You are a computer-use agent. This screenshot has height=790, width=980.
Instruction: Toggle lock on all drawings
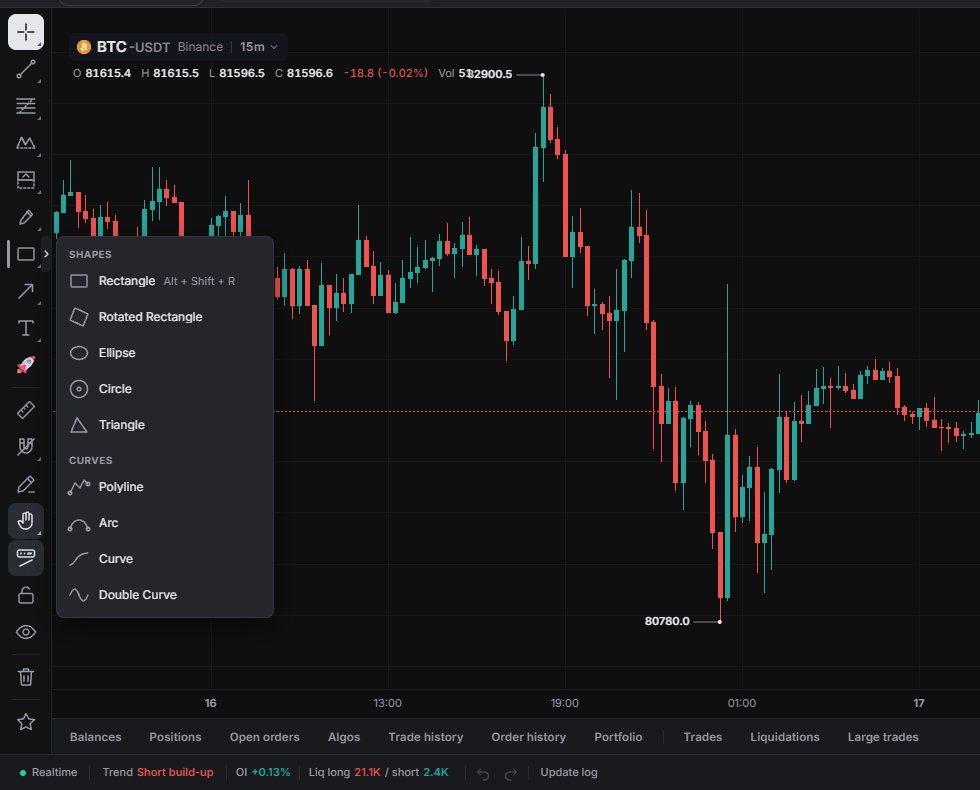[26, 595]
